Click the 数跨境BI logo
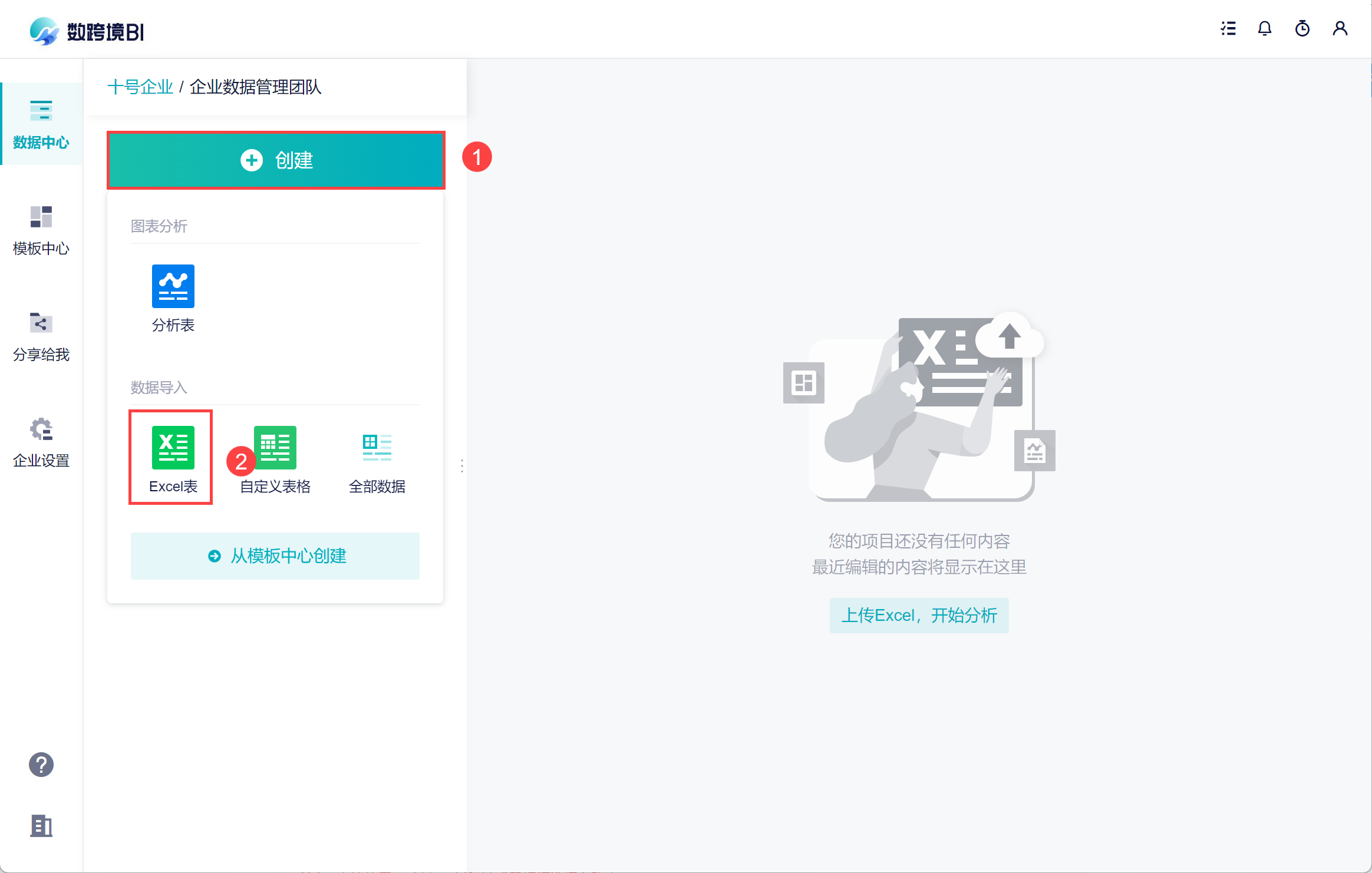This screenshot has height=873, width=1372. coord(87,31)
